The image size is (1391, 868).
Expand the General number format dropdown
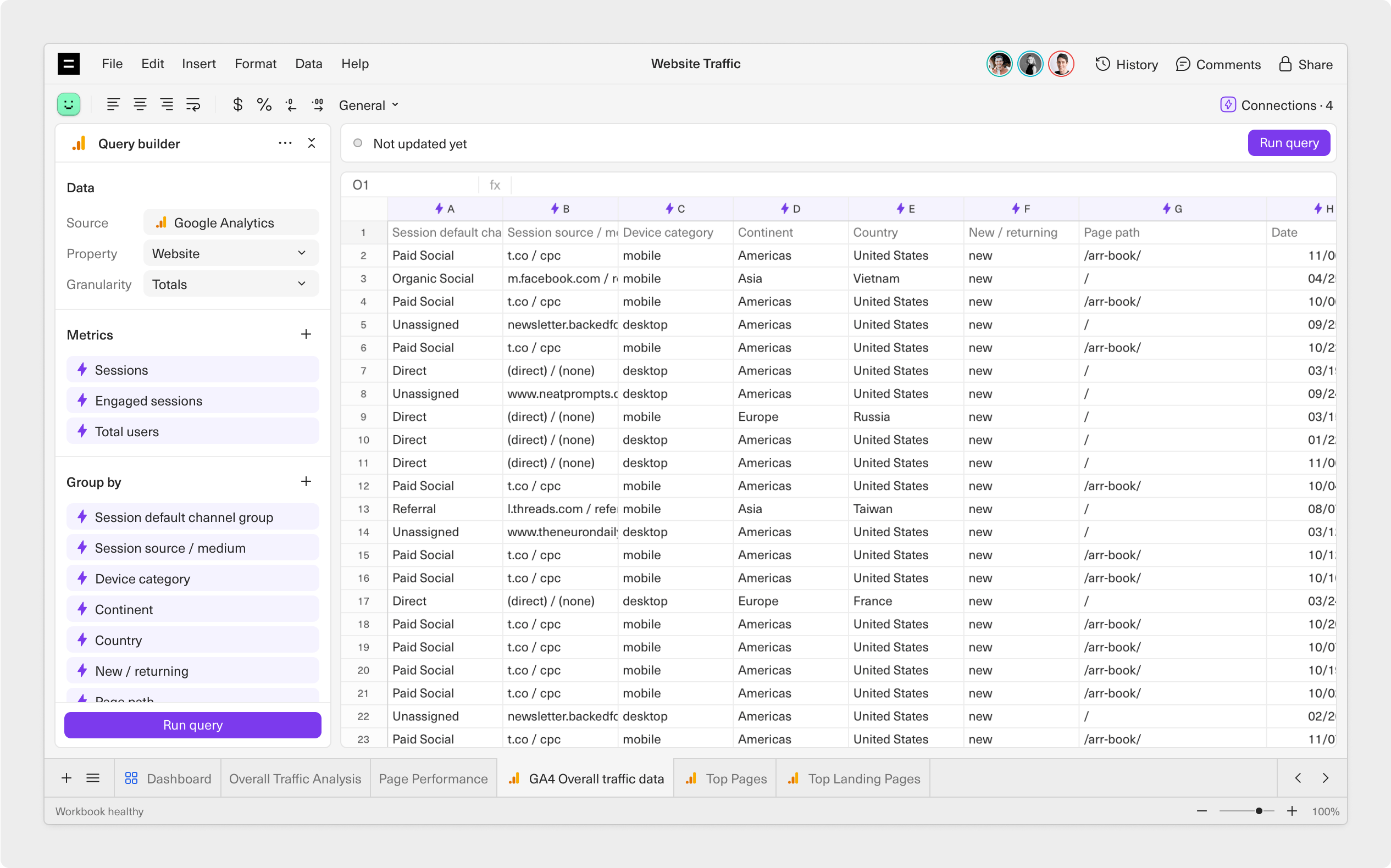[368, 105]
